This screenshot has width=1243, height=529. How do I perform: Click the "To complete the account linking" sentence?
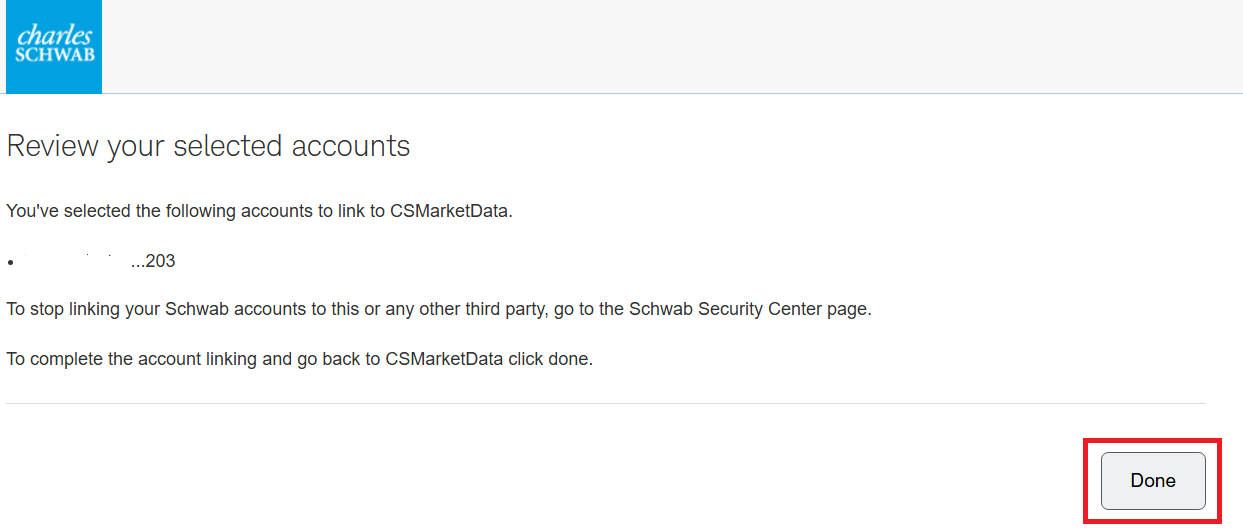[300, 358]
